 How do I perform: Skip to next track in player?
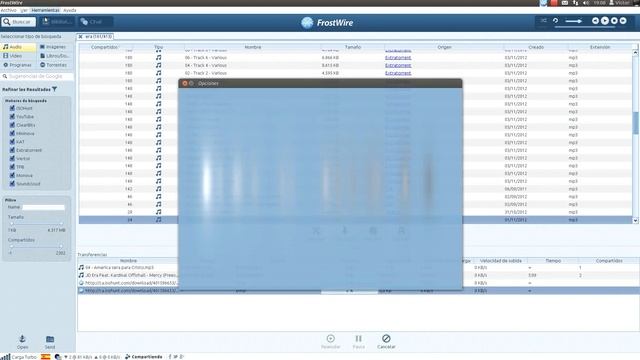[623, 20]
